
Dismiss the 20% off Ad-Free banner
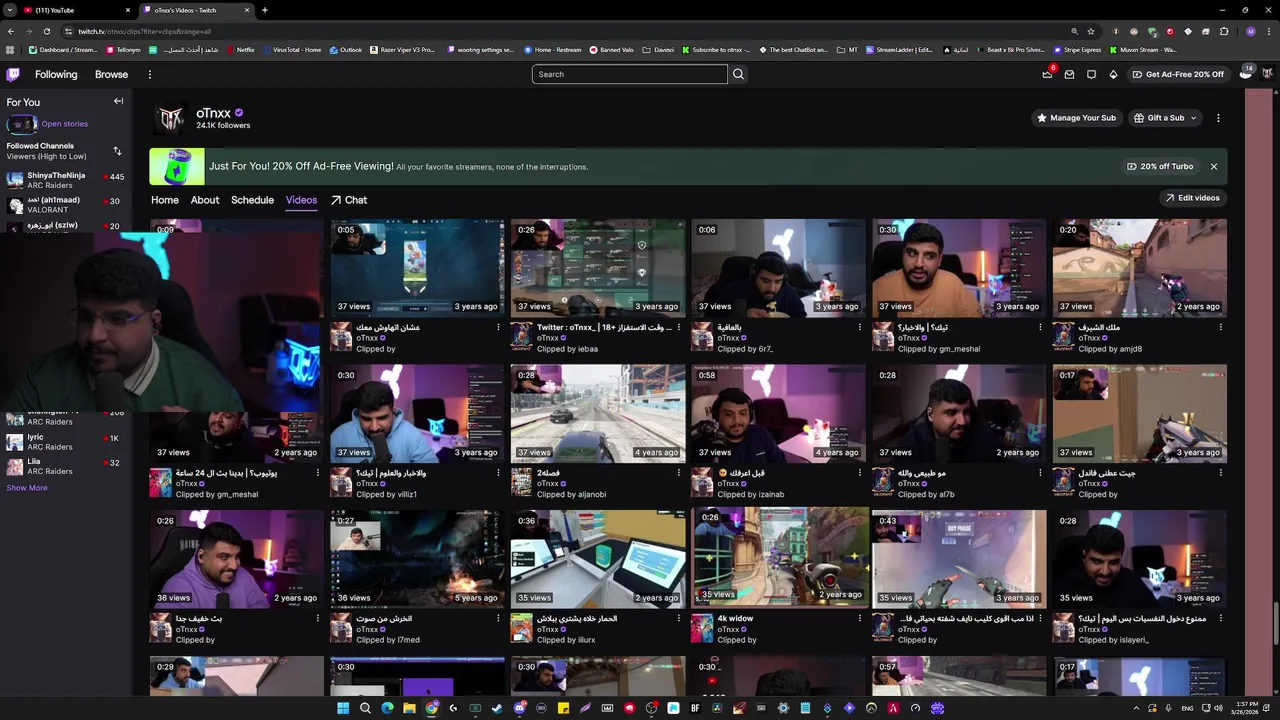coord(1213,167)
